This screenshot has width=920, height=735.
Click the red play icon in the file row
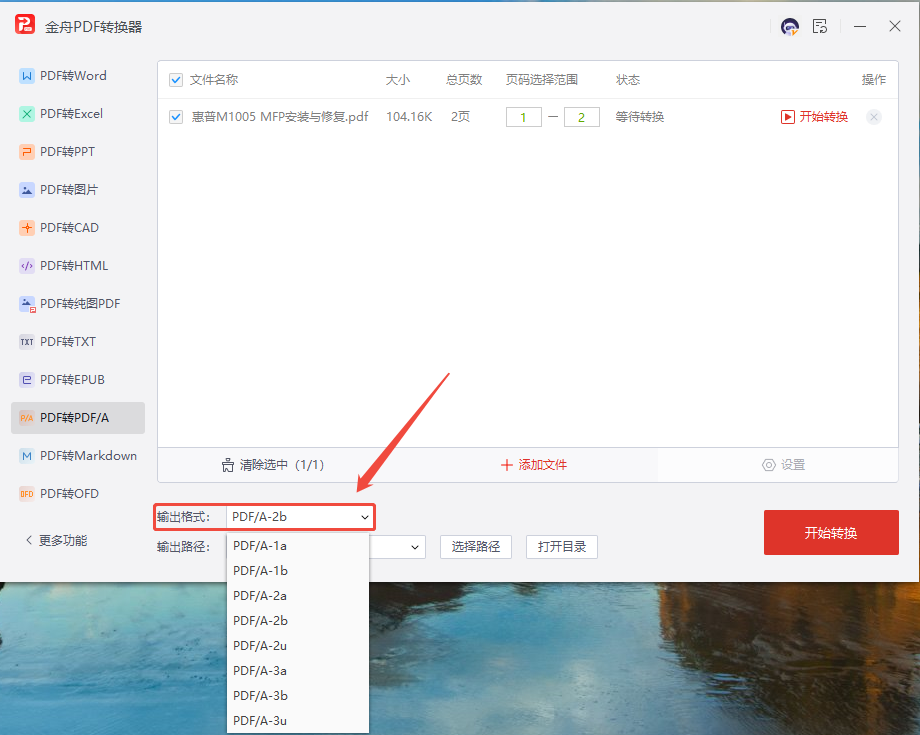click(x=787, y=117)
